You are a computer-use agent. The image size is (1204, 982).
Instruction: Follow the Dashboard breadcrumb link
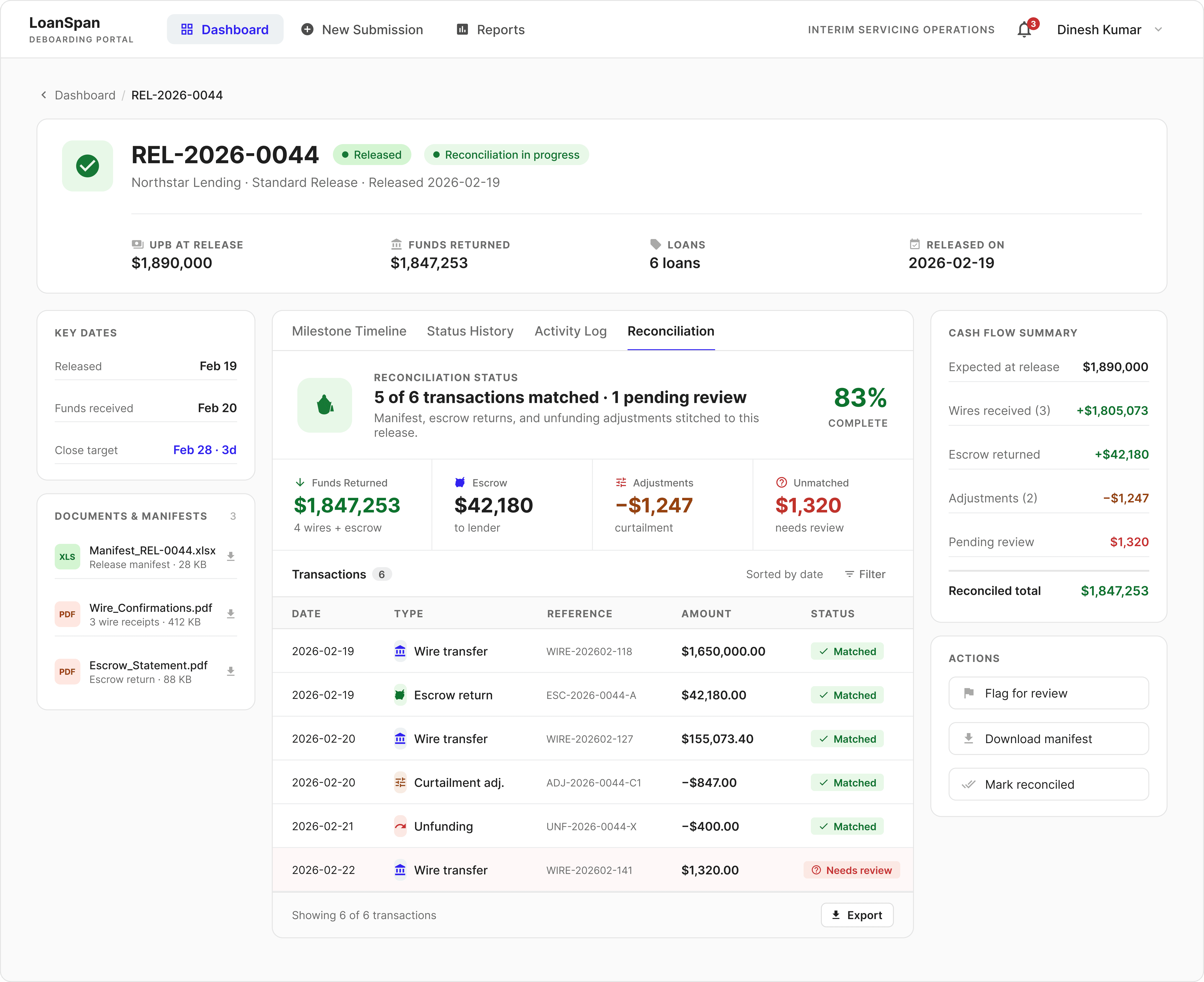point(85,95)
